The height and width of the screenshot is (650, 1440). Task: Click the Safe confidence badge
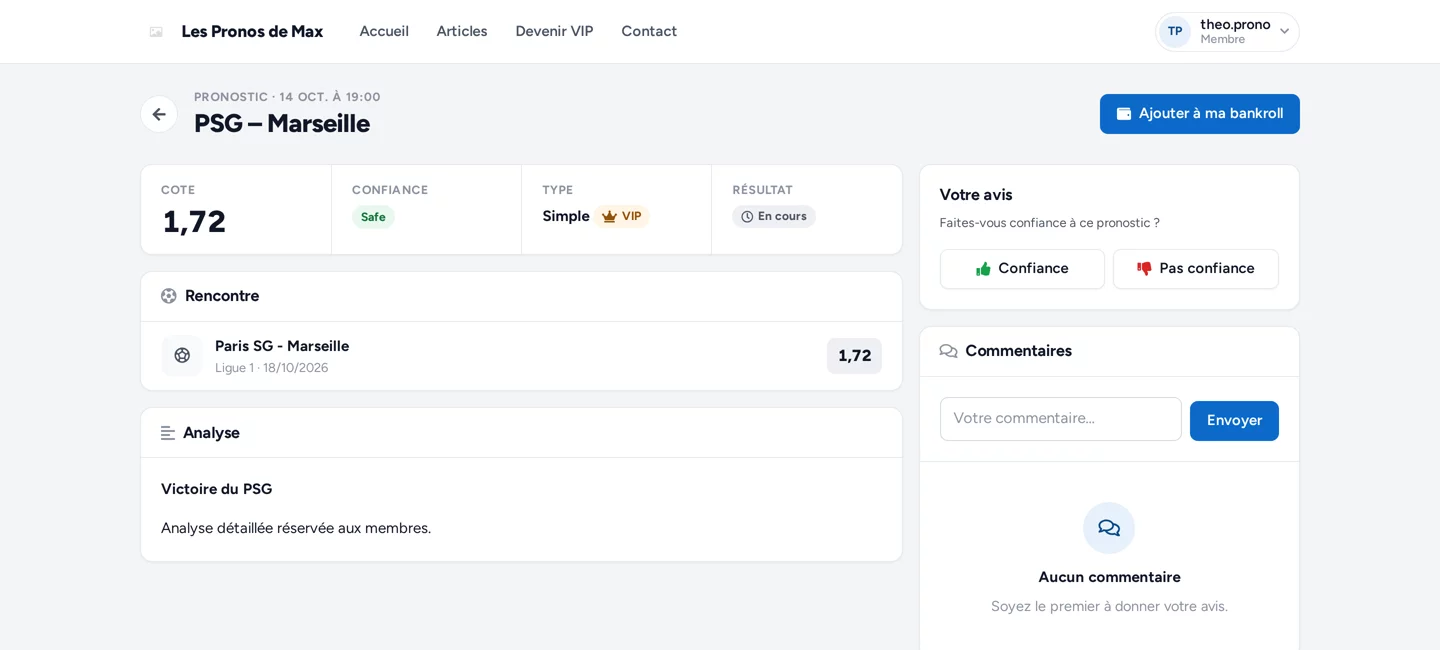pyautogui.click(x=373, y=217)
